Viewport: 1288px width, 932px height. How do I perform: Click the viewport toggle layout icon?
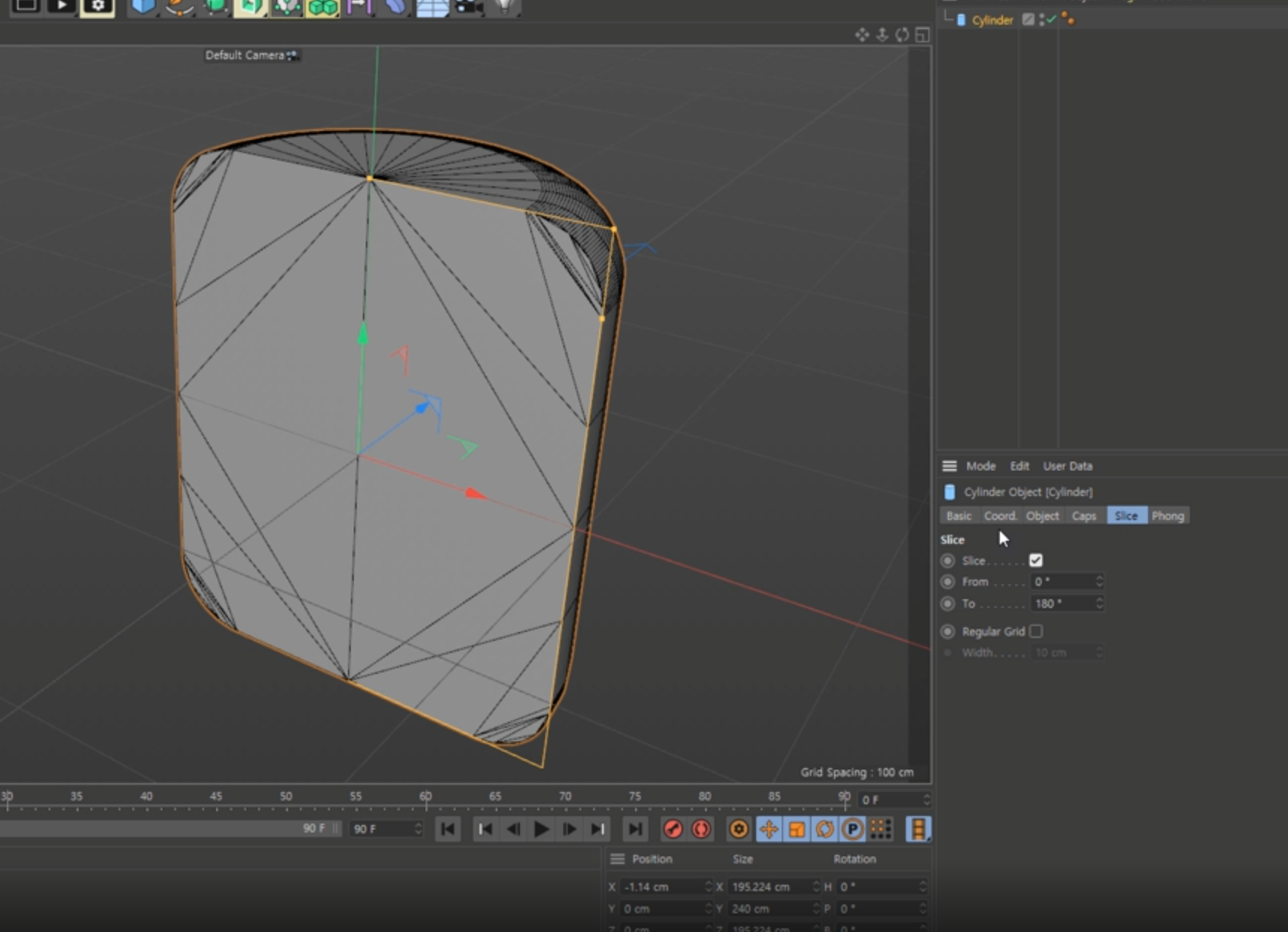coord(922,35)
